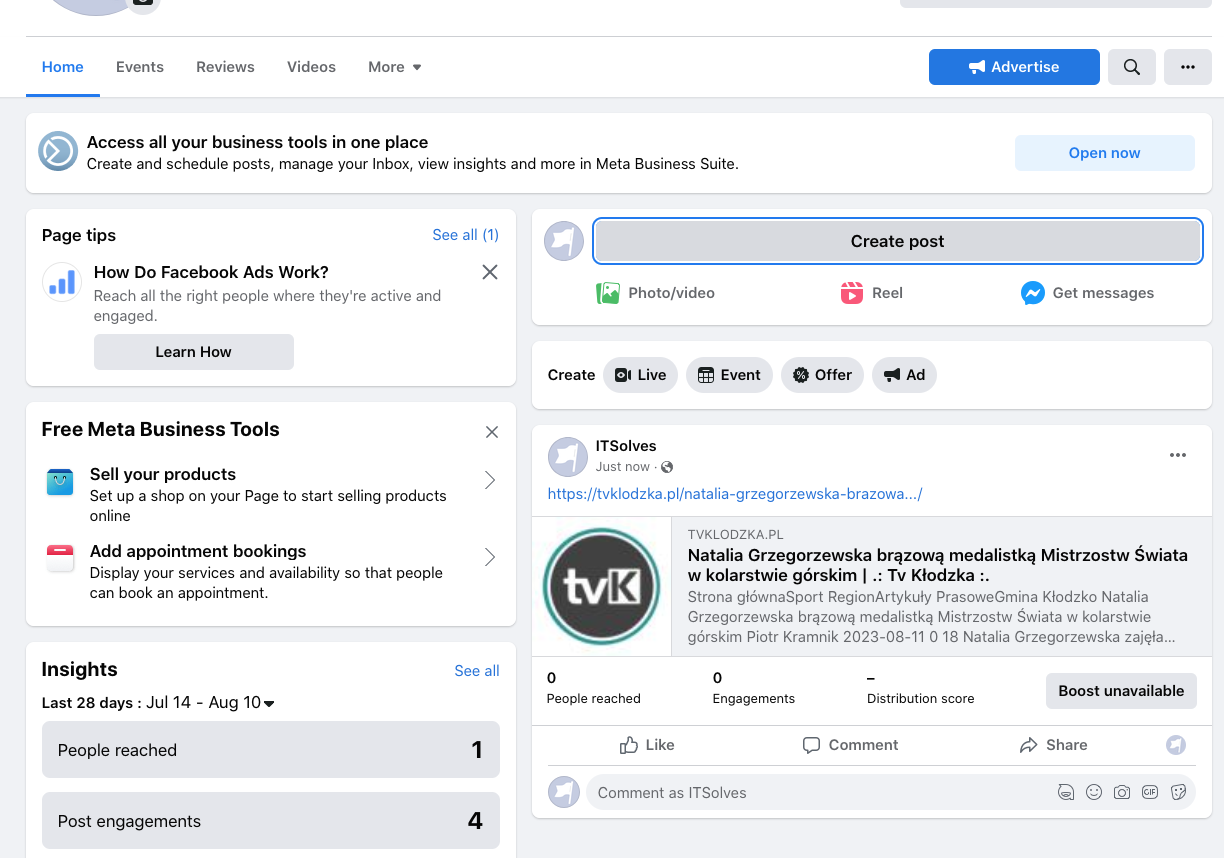The image size is (1224, 858).
Task: Open the Natalia Grzegorzewska article headline
Action: pyautogui.click(x=938, y=565)
